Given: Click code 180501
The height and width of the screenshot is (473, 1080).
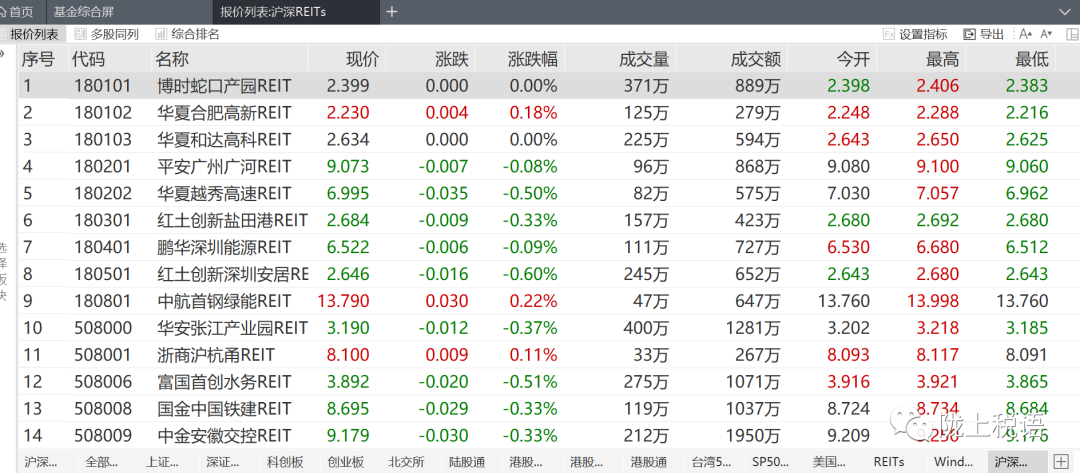Looking at the screenshot, I should [x=103, y=274].
